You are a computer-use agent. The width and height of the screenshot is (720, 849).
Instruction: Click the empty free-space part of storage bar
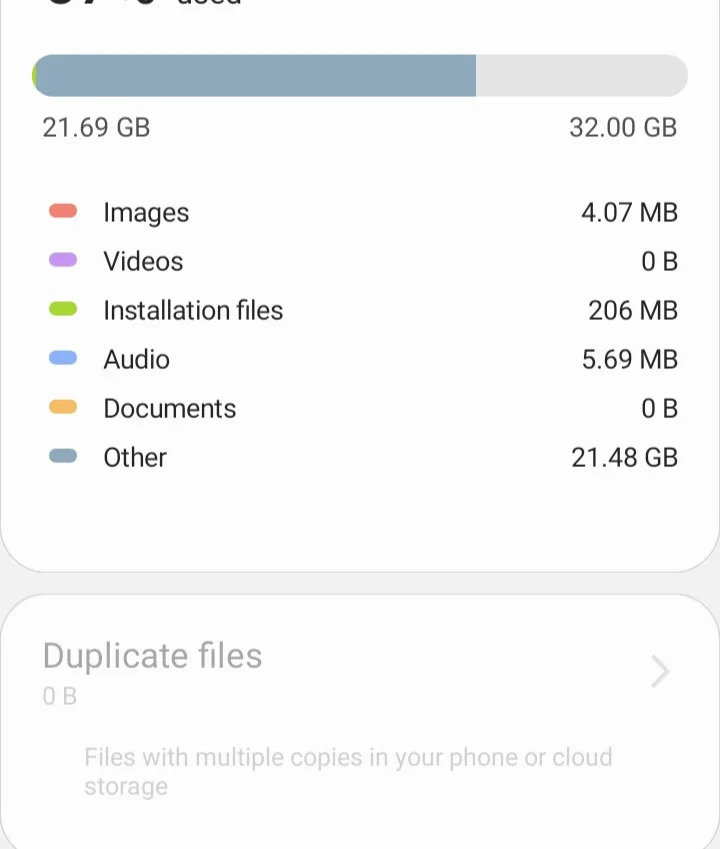(x=580, y=76)
